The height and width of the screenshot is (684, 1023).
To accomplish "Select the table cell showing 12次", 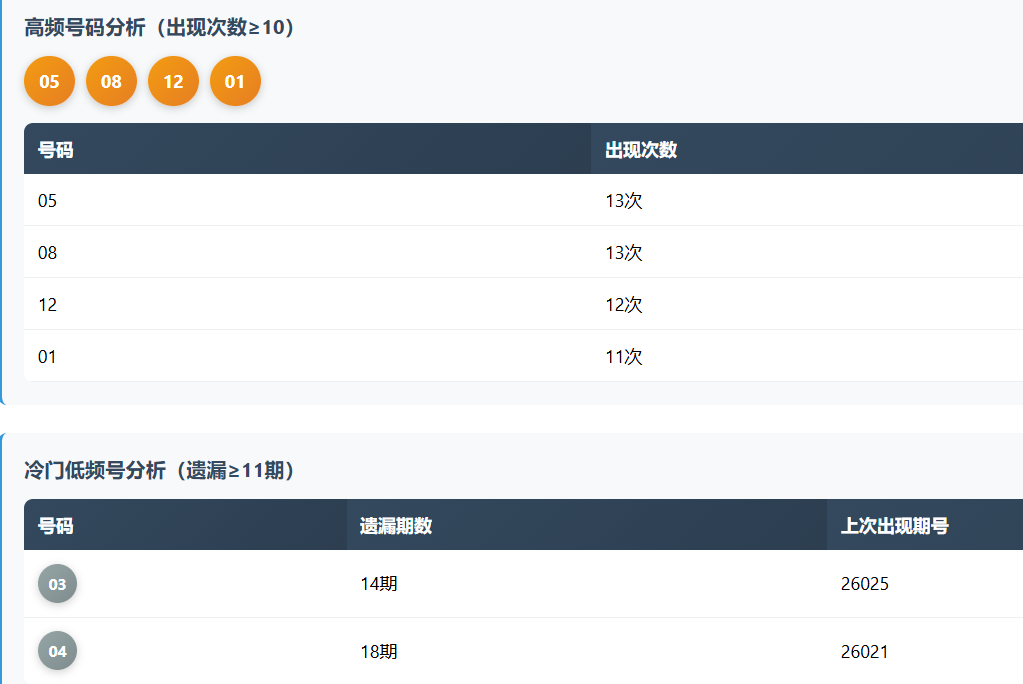I will pos(624,305).
